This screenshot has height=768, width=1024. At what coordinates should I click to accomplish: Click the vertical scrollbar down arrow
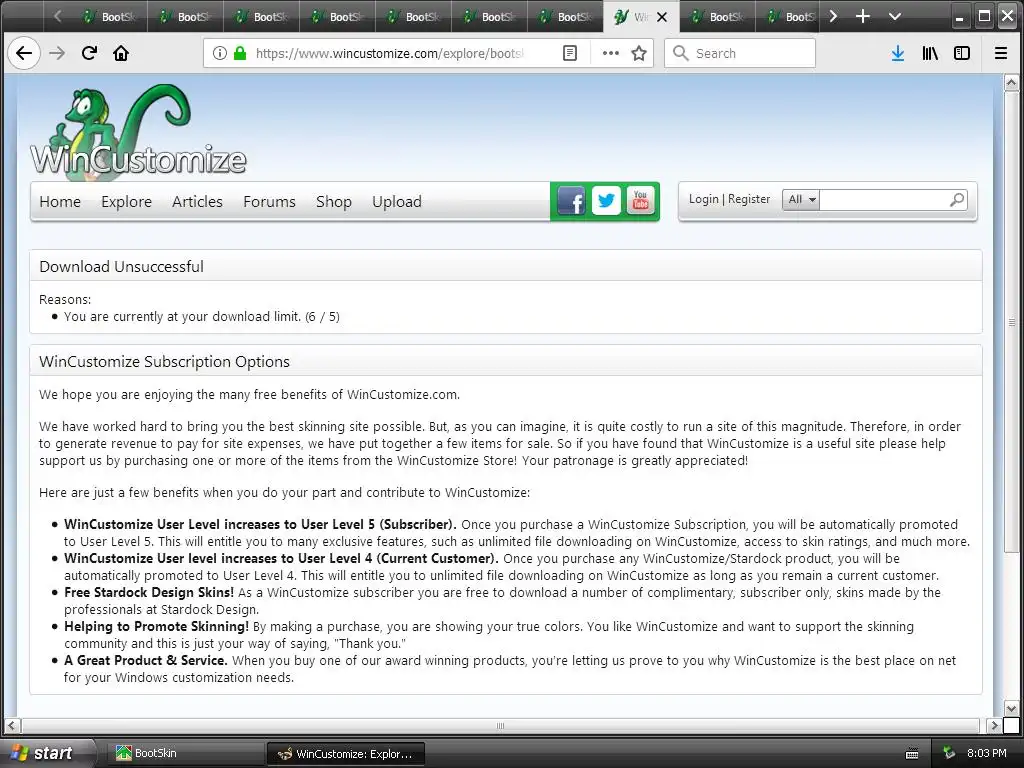tap(1011, 708)
